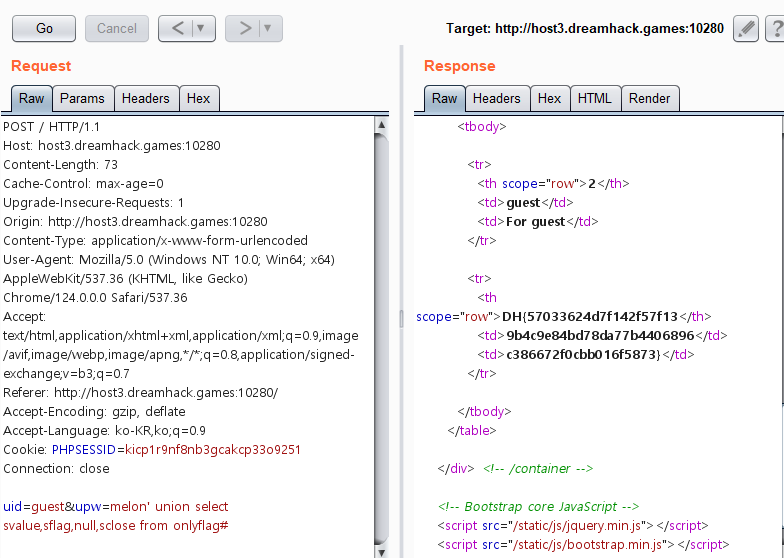Click the 'Origin:' header line
This screenshot has height=558, width=784.
tap(135, 222)
